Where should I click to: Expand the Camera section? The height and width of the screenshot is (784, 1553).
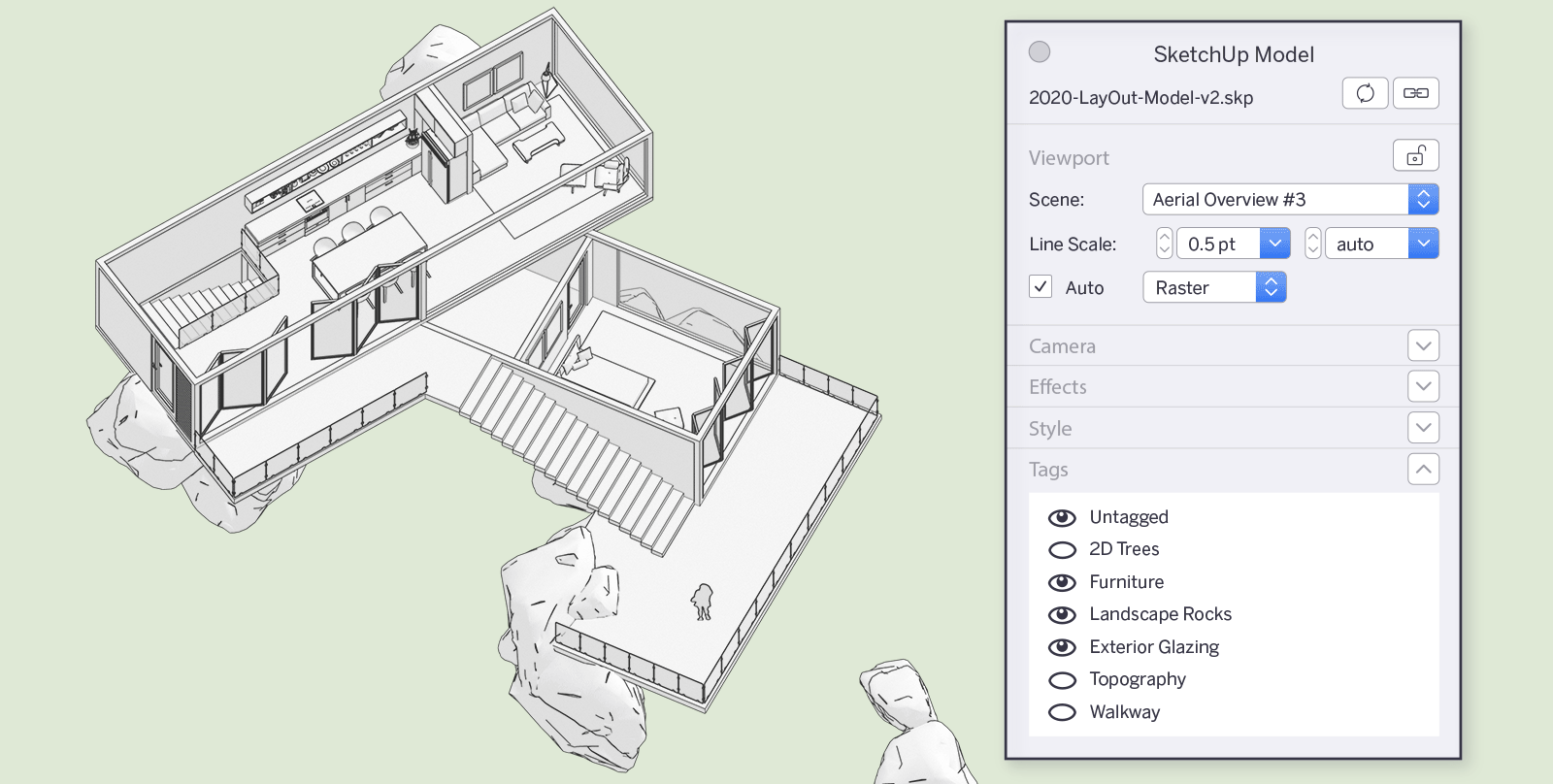click(x=1423, y=345)
